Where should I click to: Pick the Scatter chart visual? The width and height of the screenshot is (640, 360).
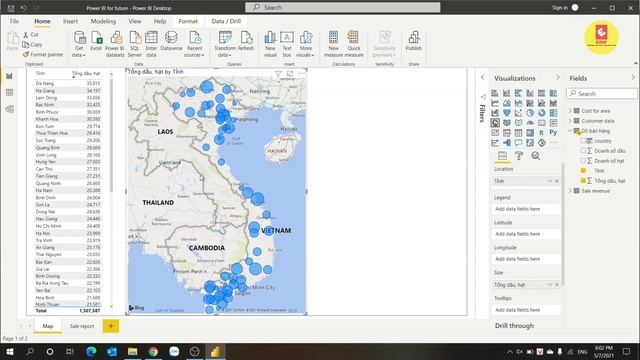(x=518, y=113)
